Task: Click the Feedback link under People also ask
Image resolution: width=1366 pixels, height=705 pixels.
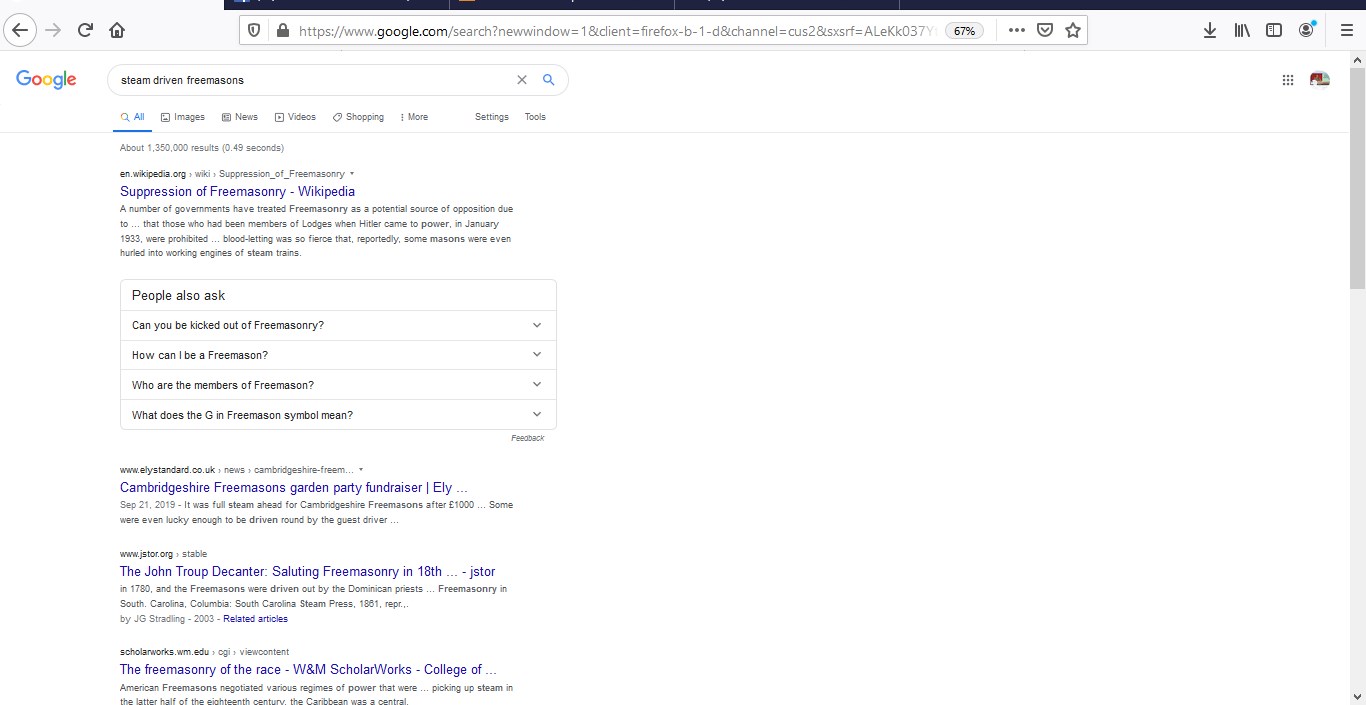Action: (528, 438)
